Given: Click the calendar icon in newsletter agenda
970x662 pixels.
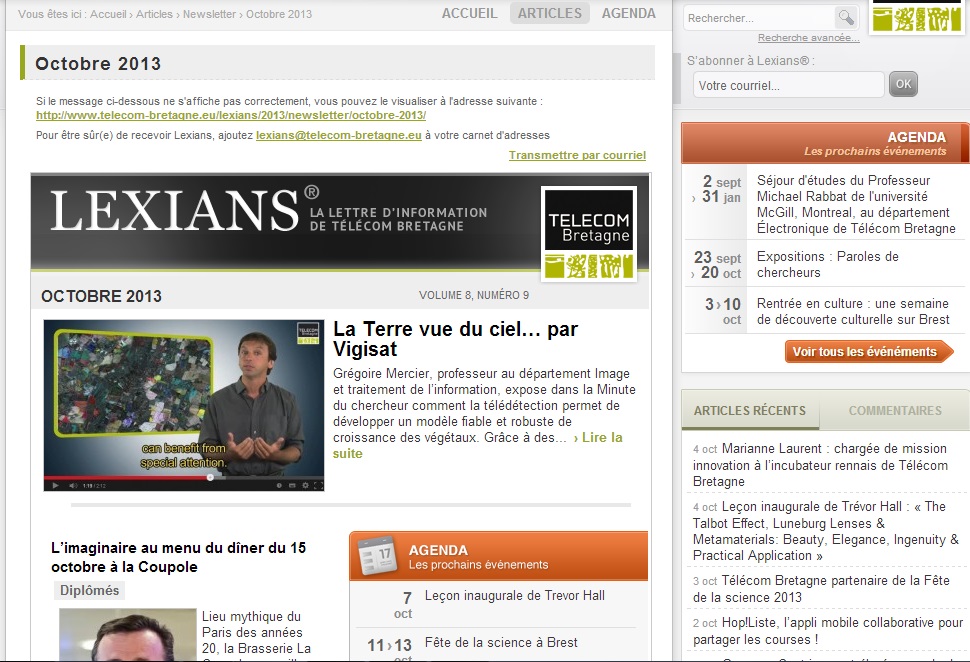Looking at the screenshot, I should 377,555.
